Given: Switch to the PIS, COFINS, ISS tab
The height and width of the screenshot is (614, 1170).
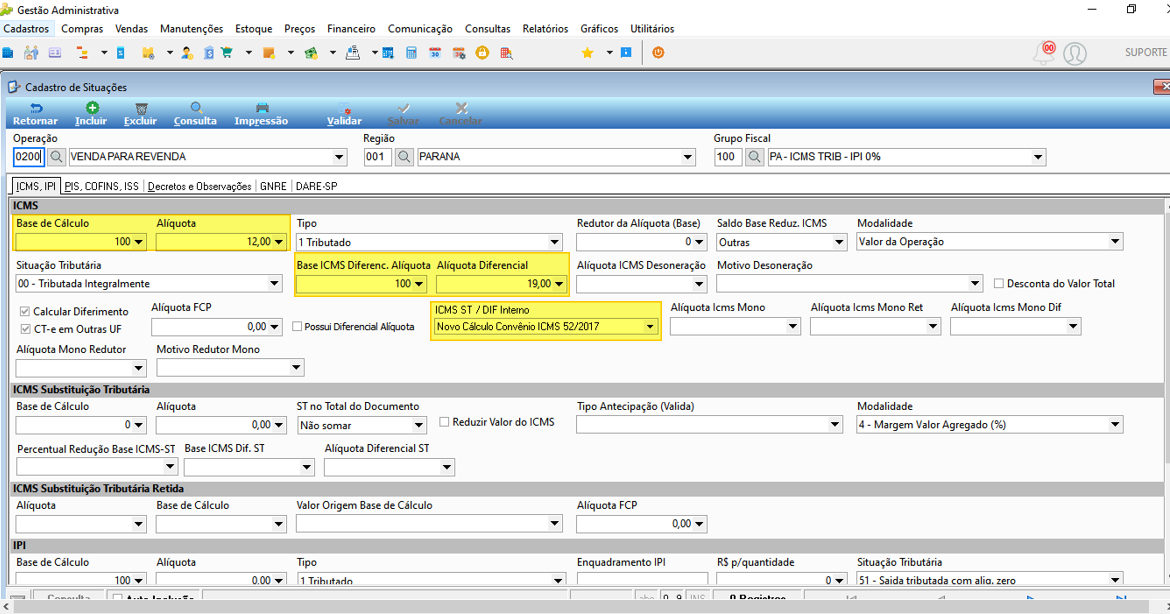Looking at the screenshot, I should pyautogui.click(x=101, y=186).
